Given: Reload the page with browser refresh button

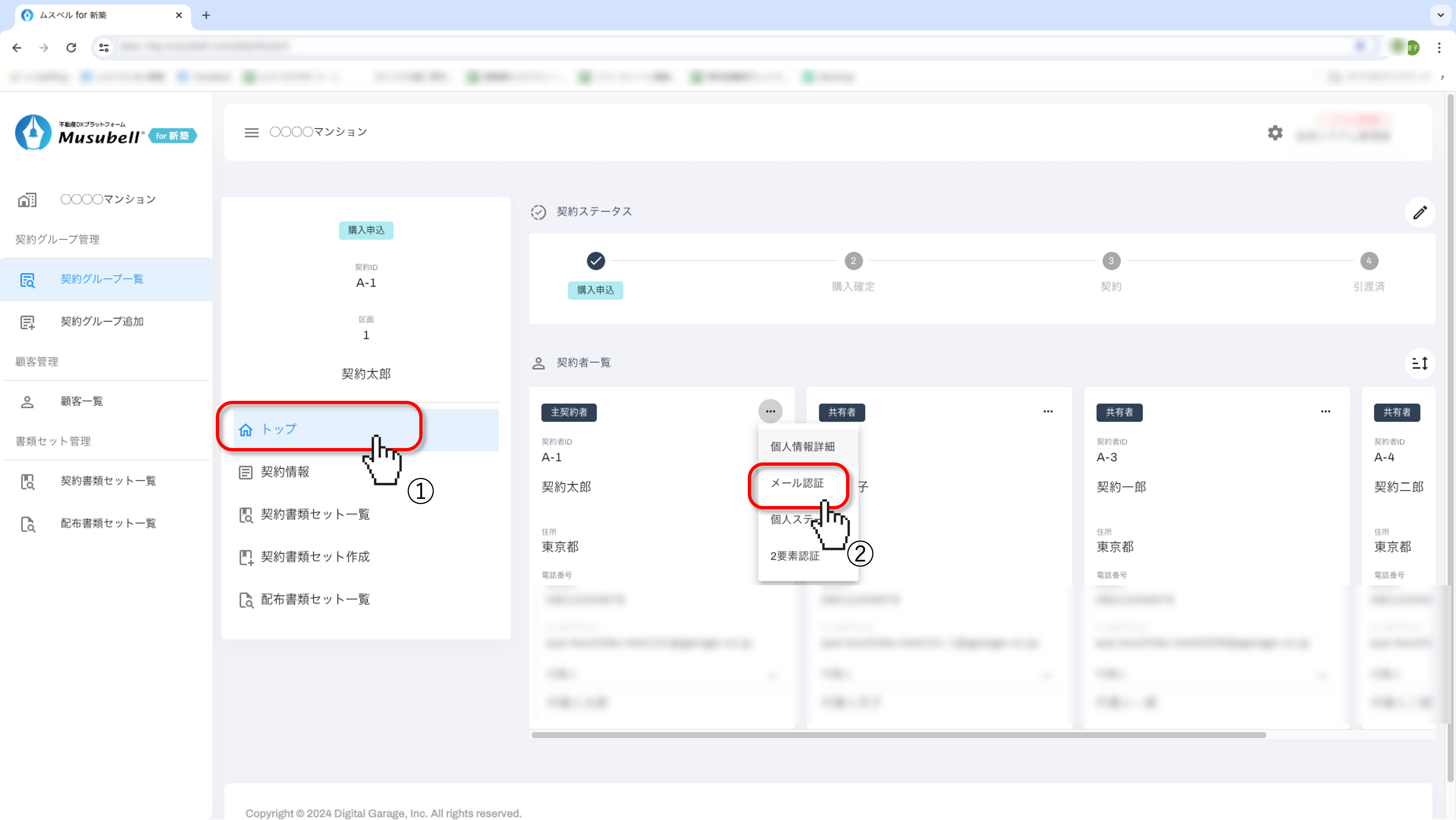Looking at the screenshot, I should [x=71, y=48].
